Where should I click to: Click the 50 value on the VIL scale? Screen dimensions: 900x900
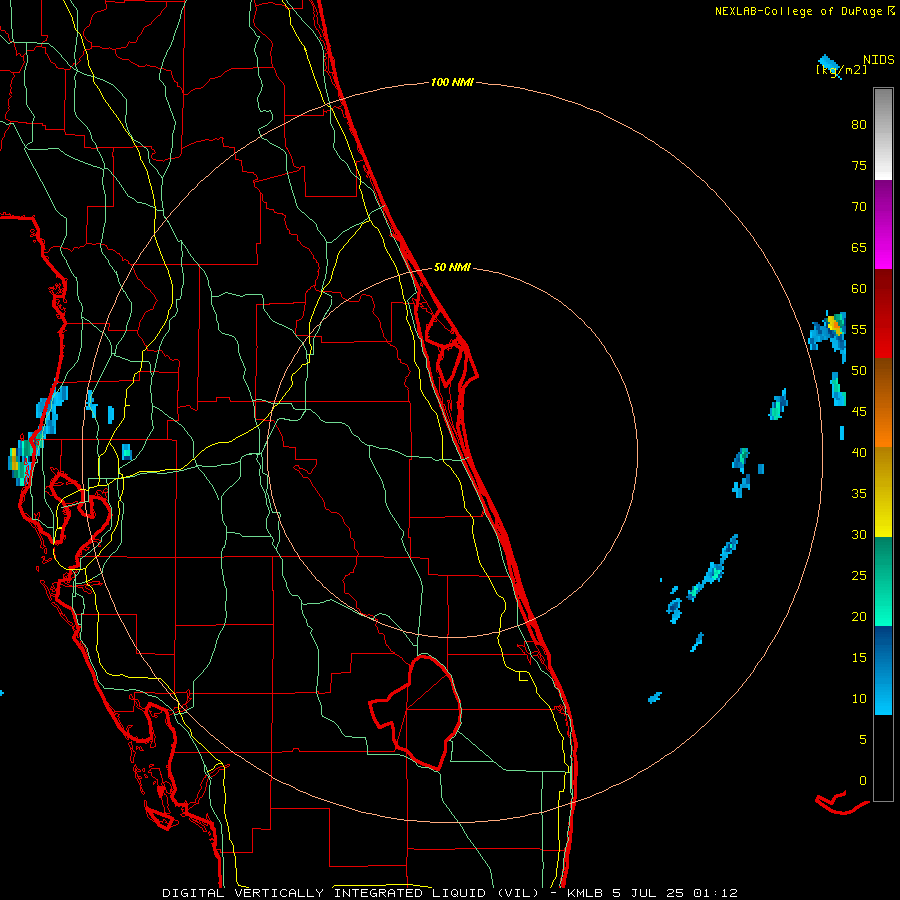(x=859, y=371)
